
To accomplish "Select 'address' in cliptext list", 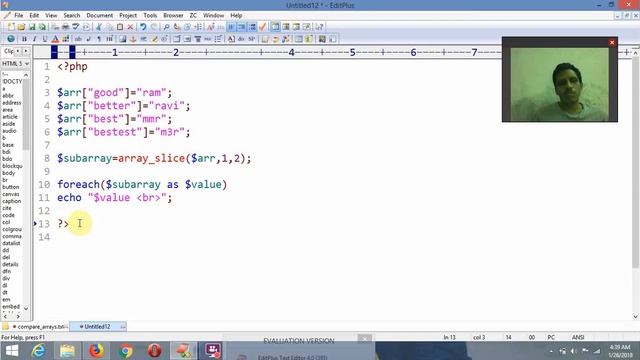I will [x=11, y=103].
